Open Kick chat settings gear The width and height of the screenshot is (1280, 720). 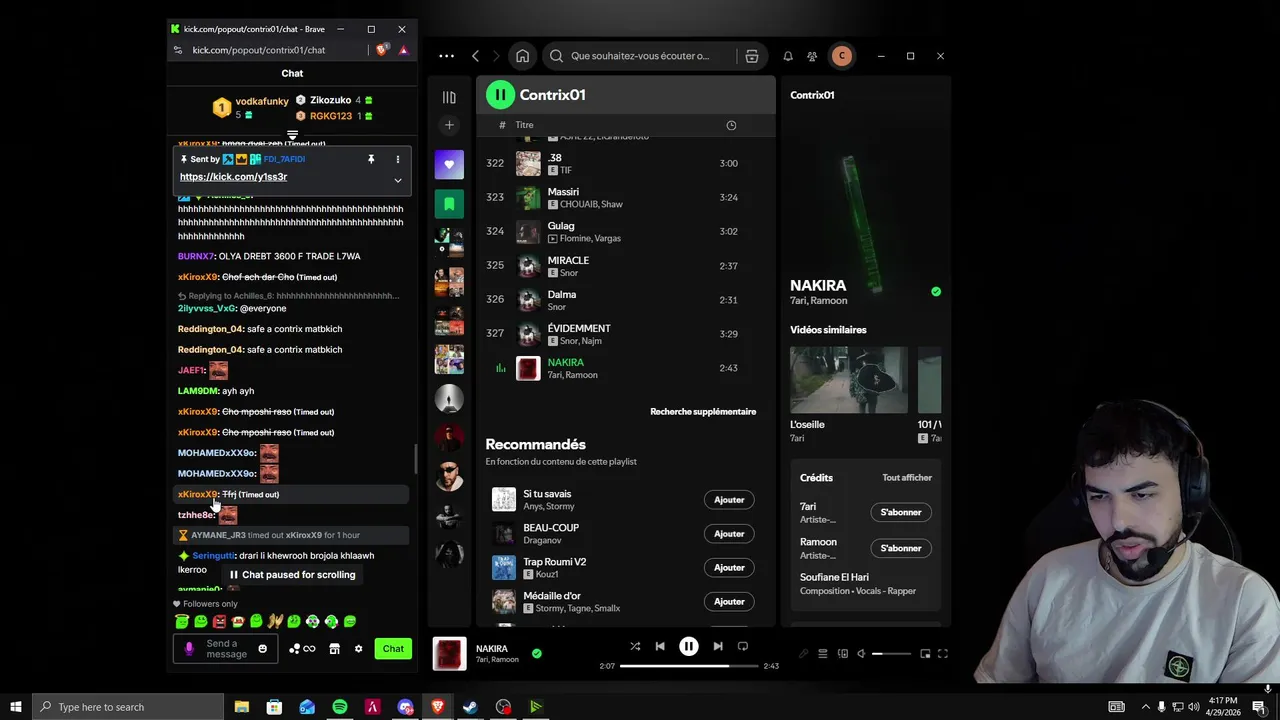coord(358,649)
